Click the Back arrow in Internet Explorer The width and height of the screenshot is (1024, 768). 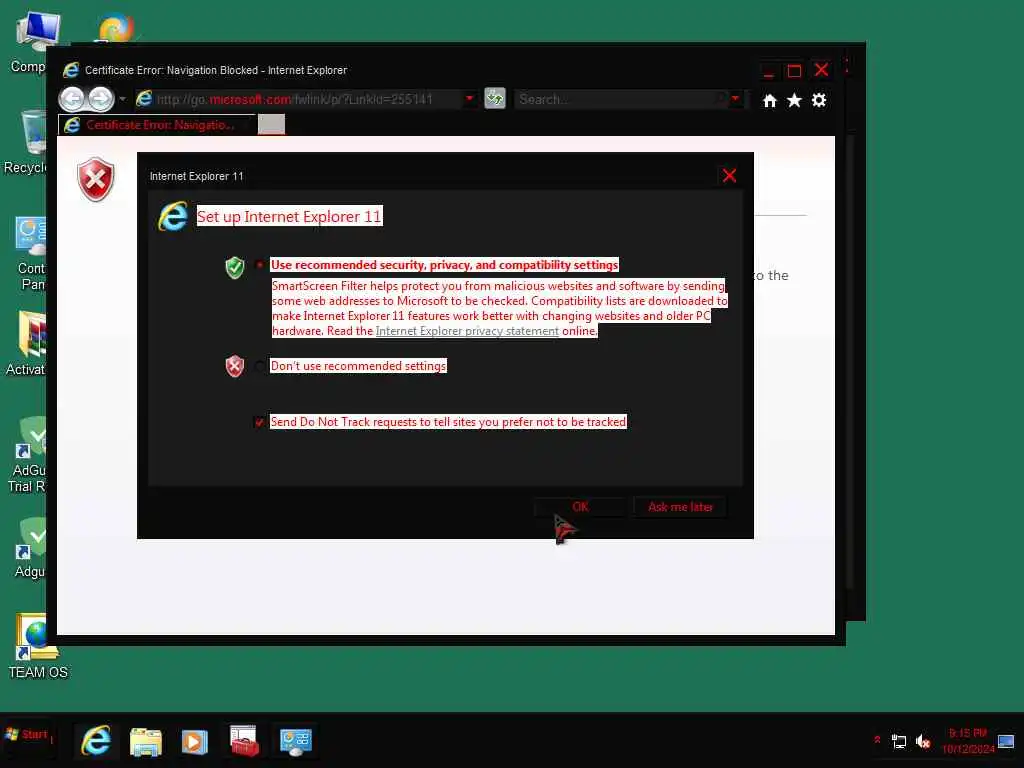(x=72, y=99)
